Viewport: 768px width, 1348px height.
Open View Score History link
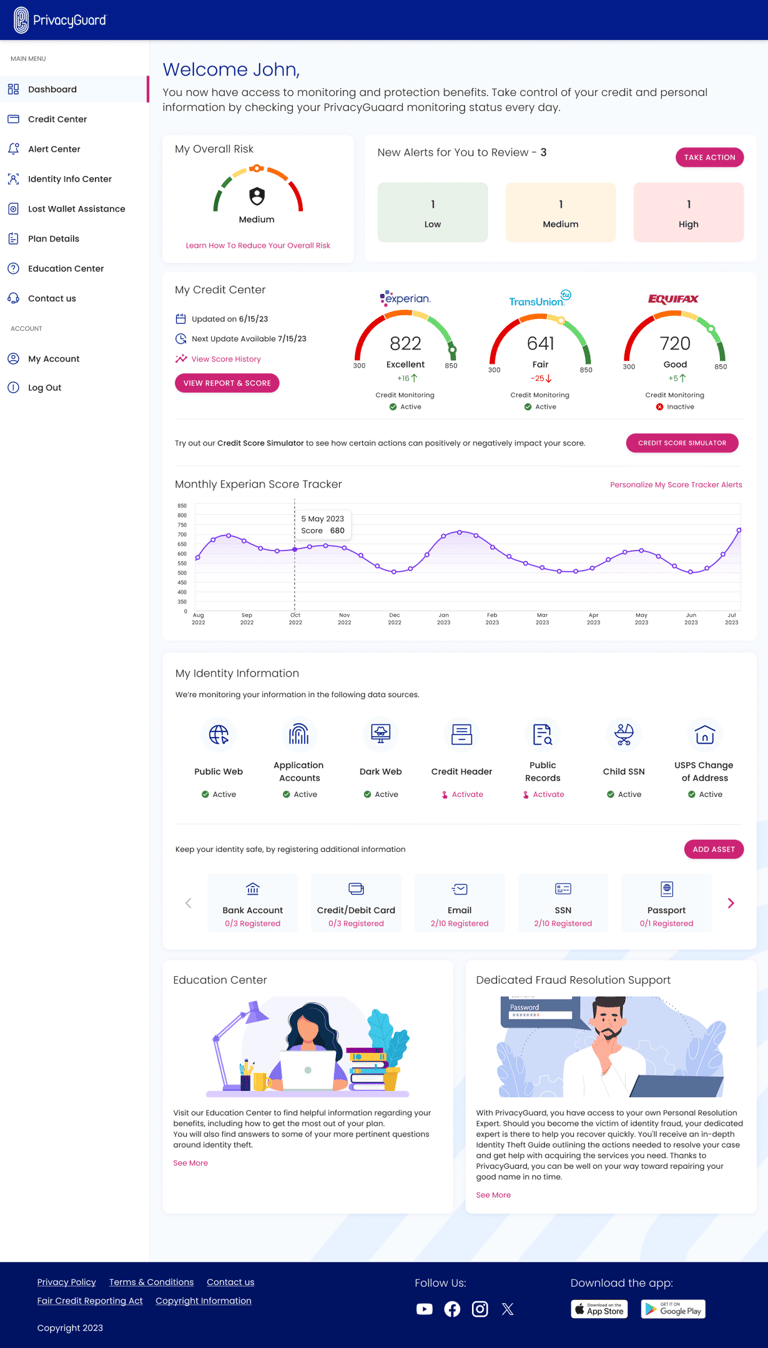tap(226, 359)
